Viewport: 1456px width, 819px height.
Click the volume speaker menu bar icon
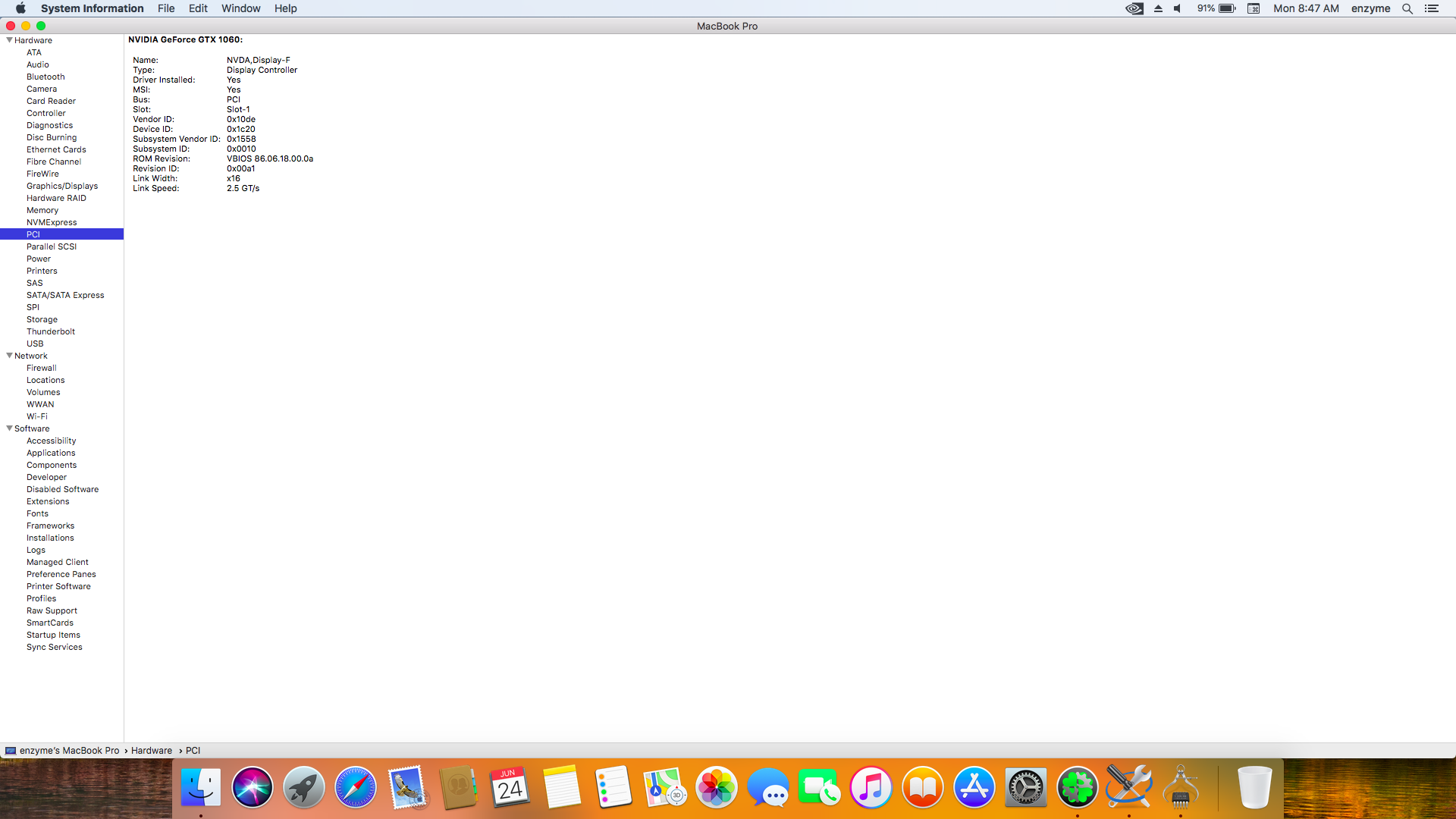click(1178, 8)
